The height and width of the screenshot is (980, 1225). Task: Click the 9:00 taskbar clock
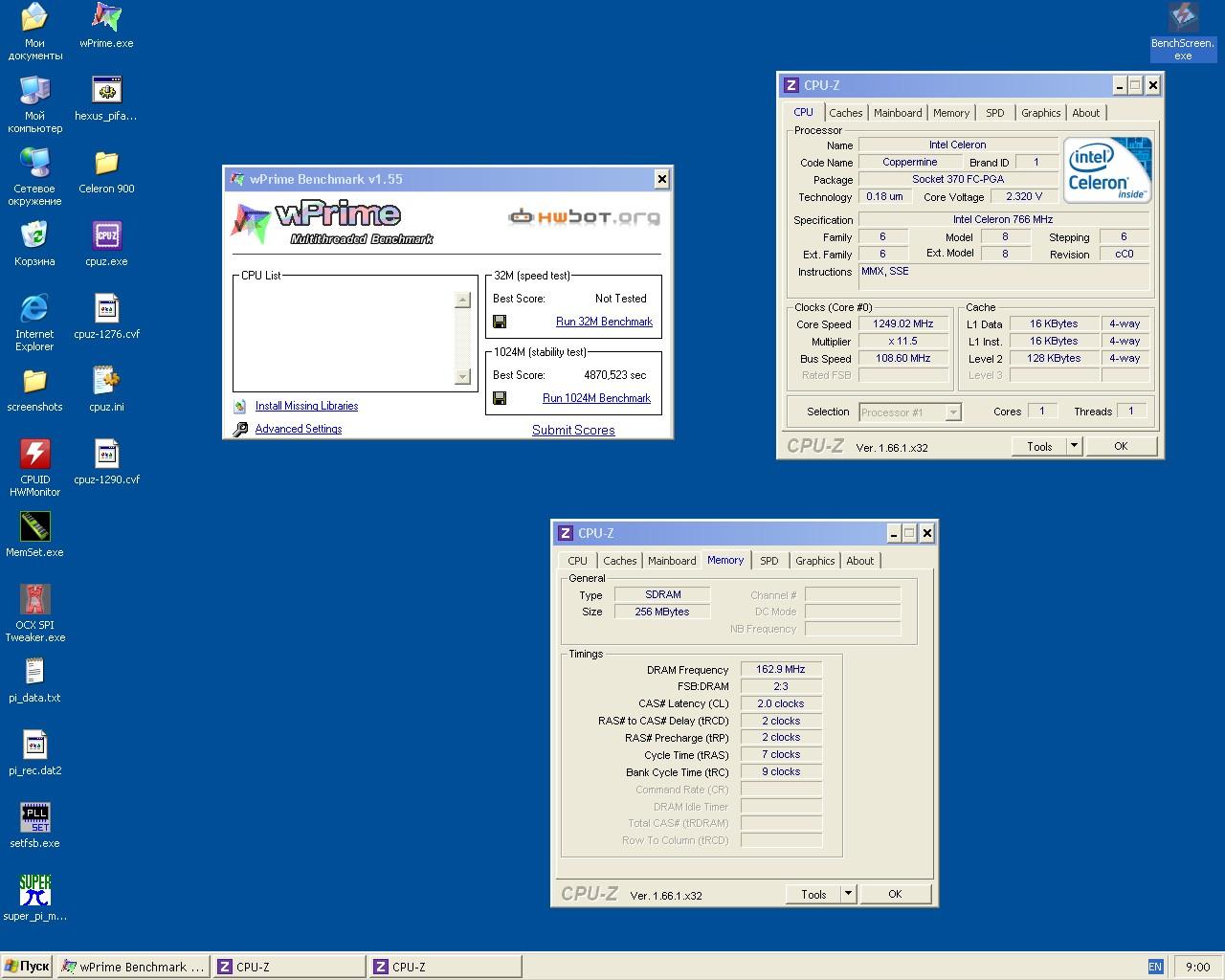click(1197, 967)
